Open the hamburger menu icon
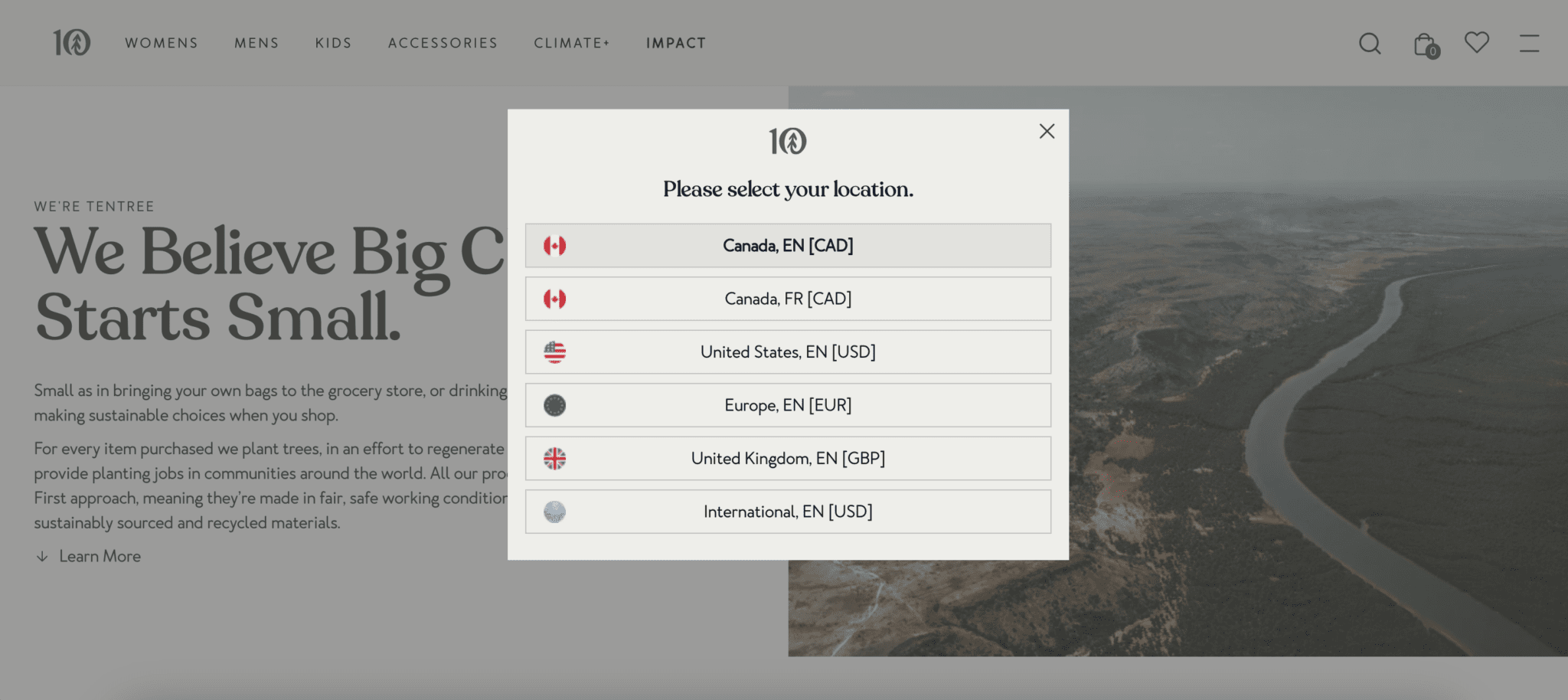 (x=1529, y=44)
